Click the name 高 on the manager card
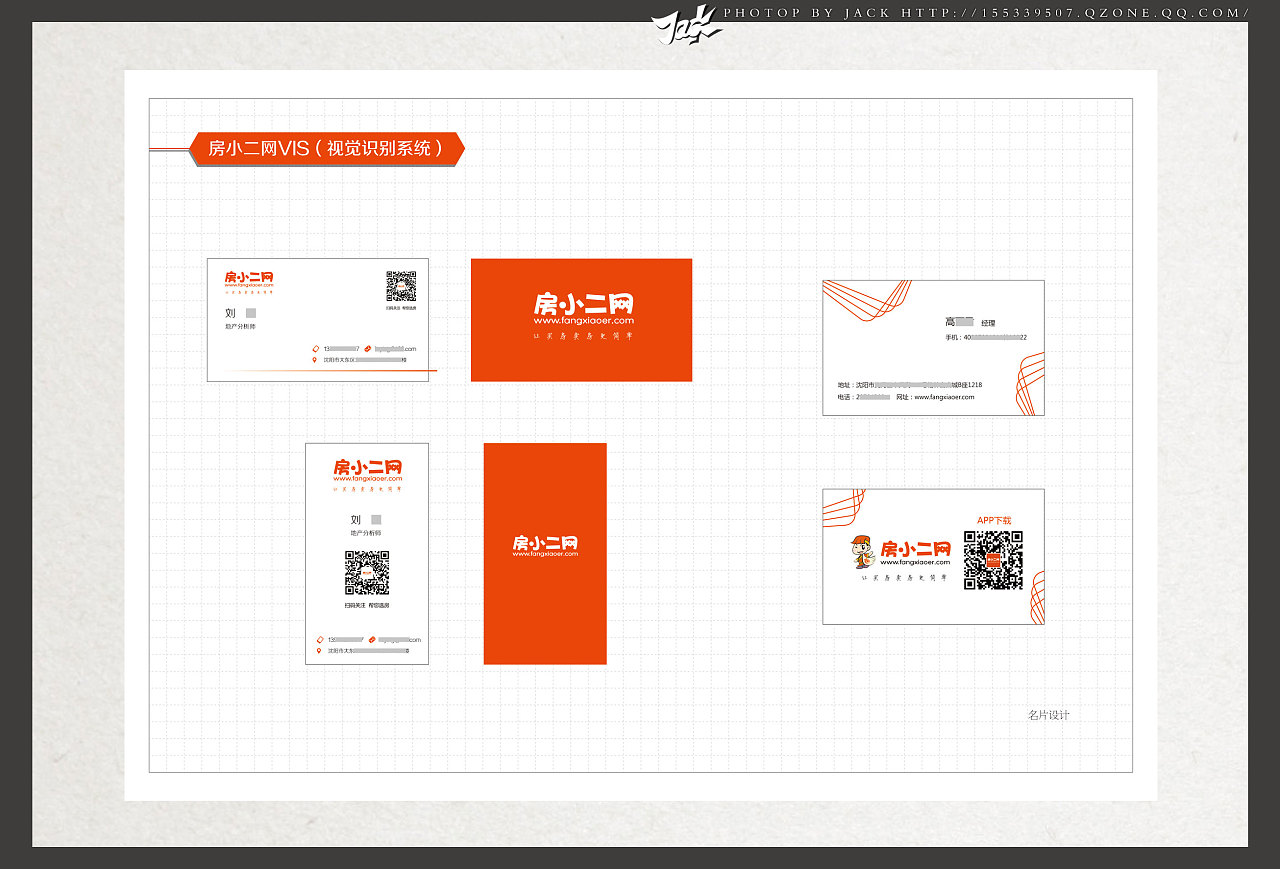 (x=950, y=322)
